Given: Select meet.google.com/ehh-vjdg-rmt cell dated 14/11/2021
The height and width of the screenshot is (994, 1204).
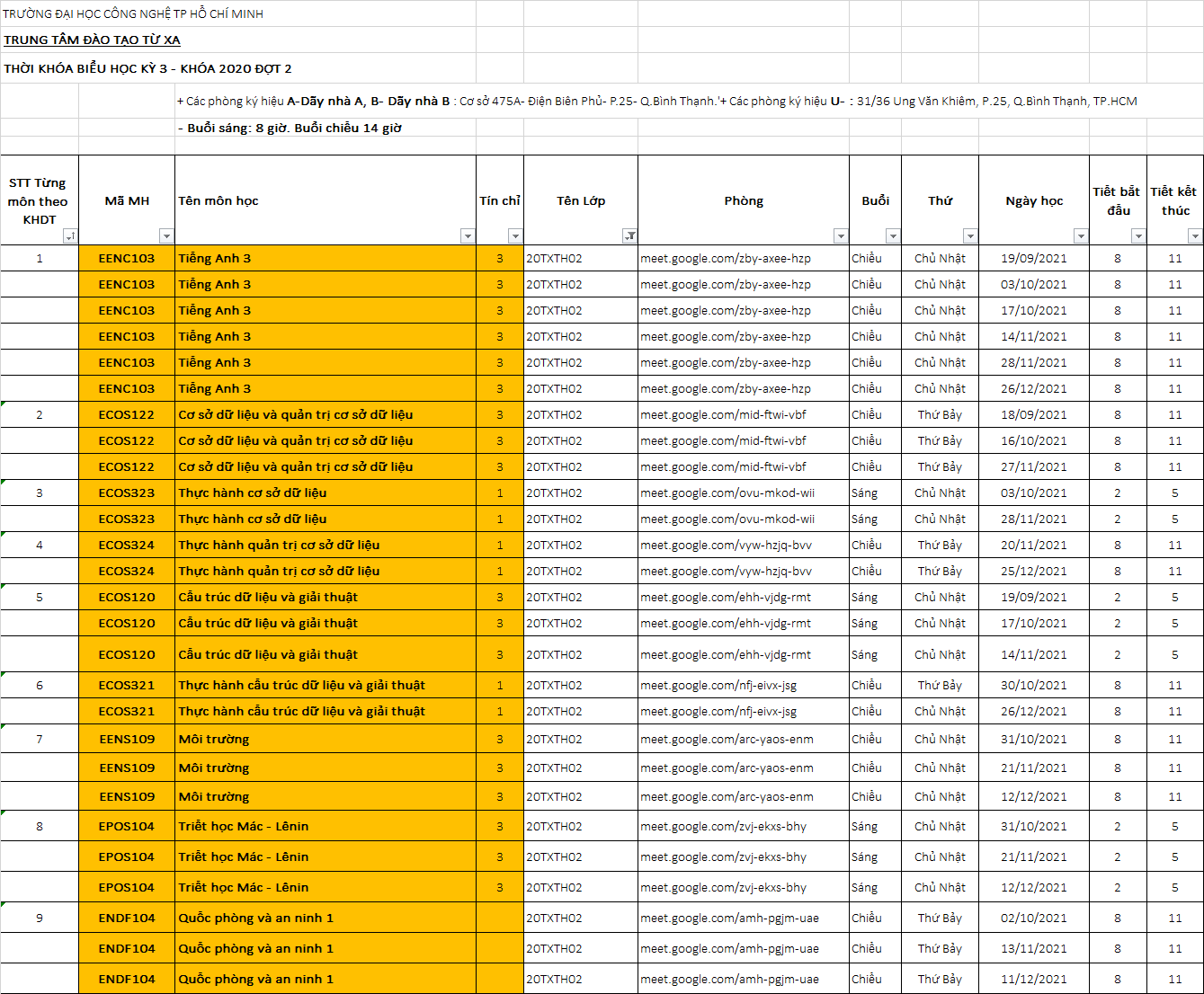Looking at the screenshot, I should (744, 655).
